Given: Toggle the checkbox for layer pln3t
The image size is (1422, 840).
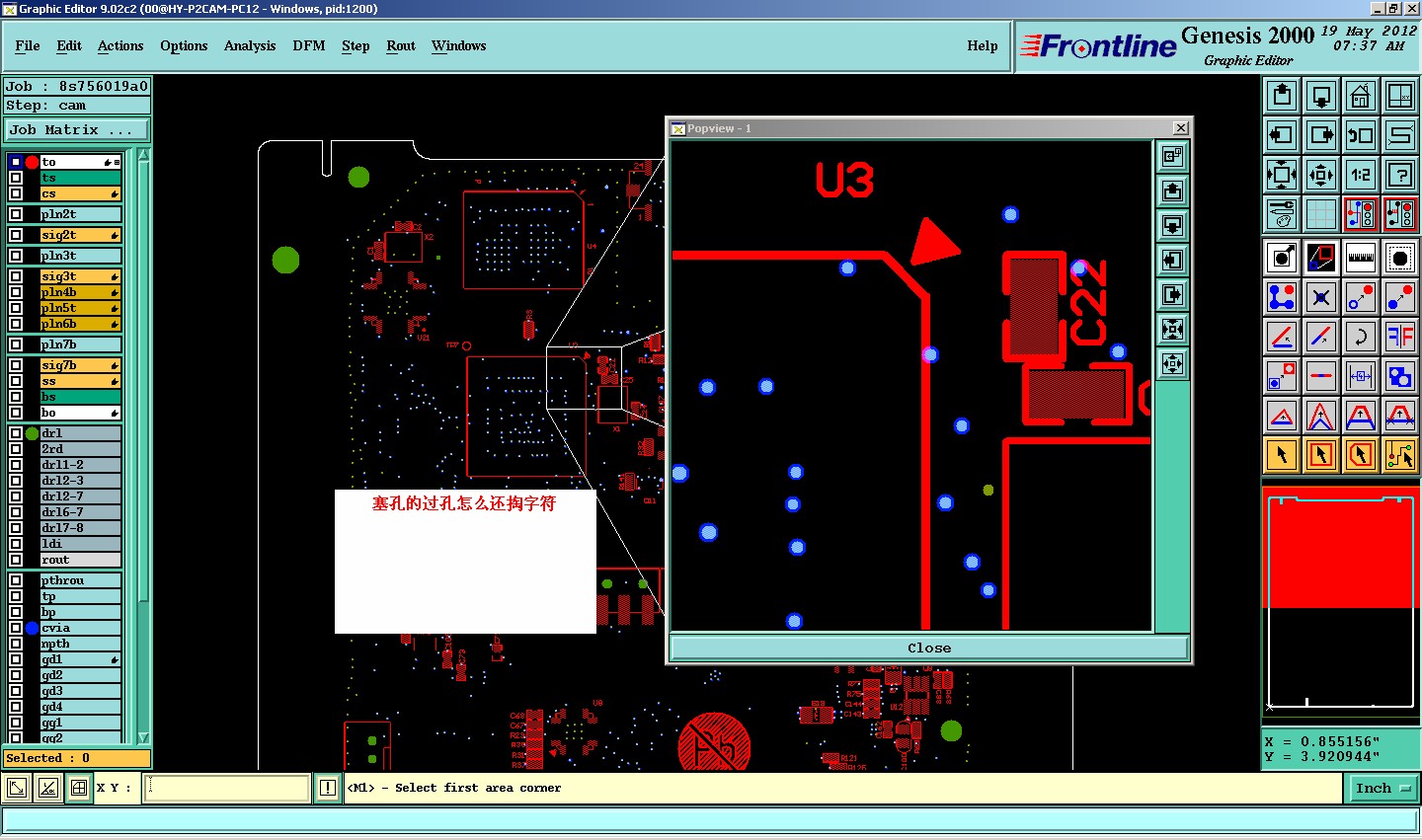Looking at the screenshot, I should [x=16, y=256].
